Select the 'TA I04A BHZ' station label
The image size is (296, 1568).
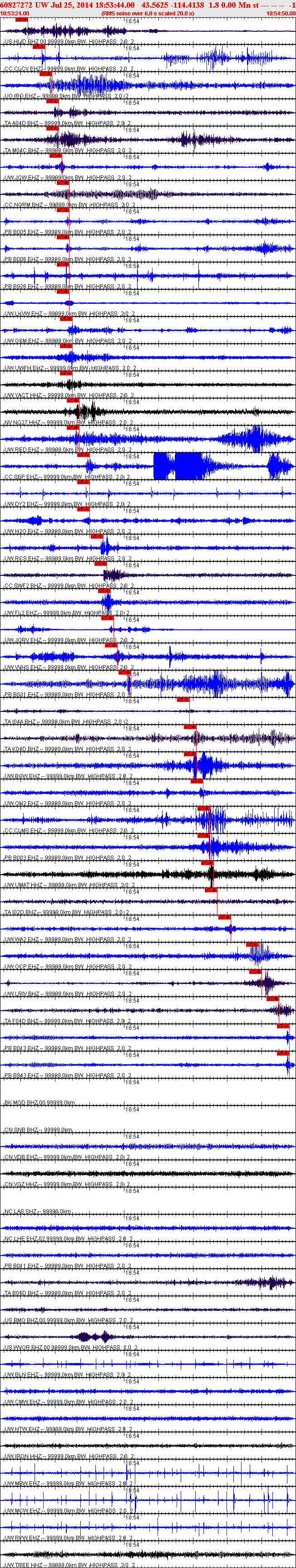pos(21,722)
